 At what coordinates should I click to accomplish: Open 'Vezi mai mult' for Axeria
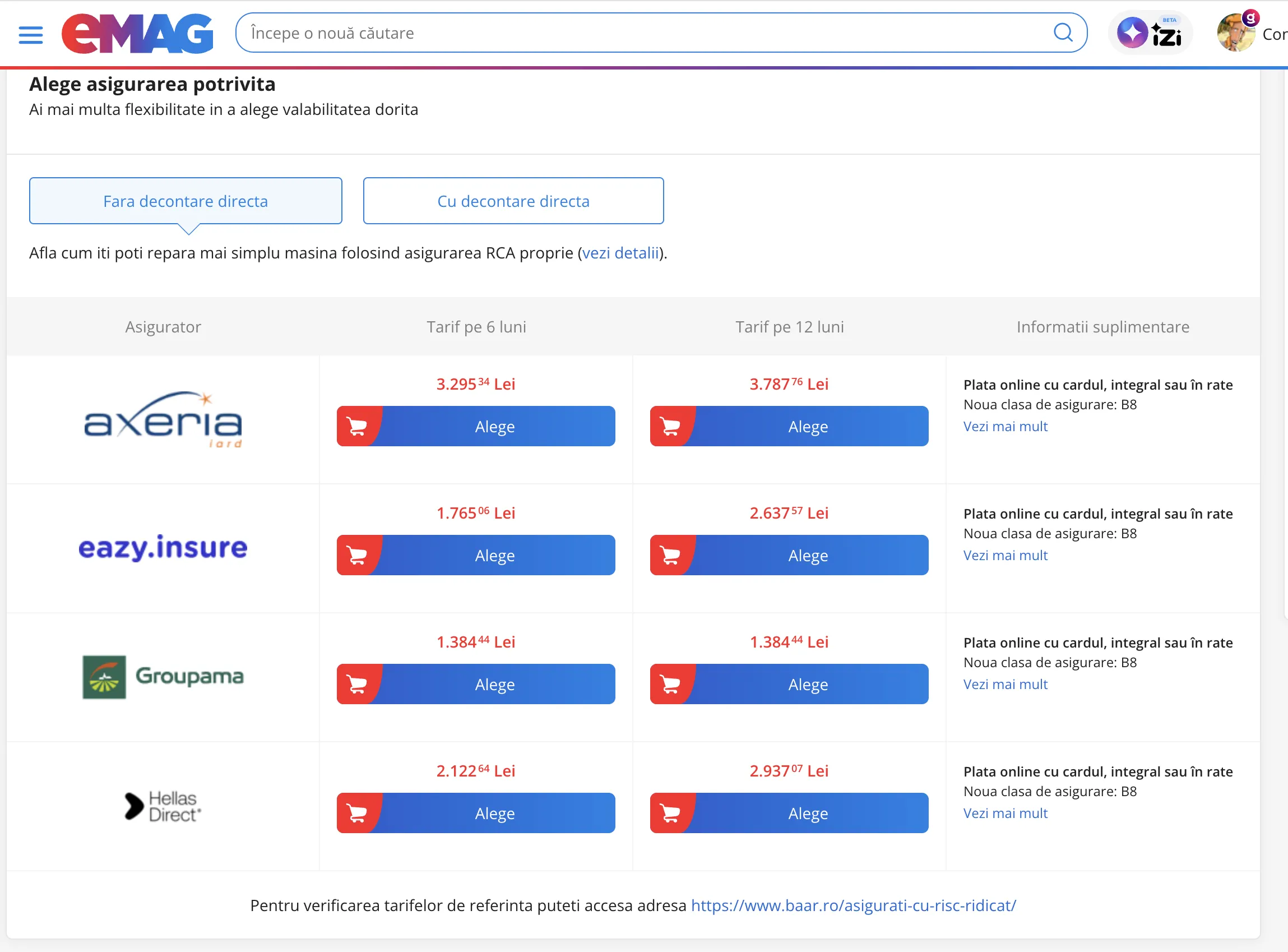1005,427
